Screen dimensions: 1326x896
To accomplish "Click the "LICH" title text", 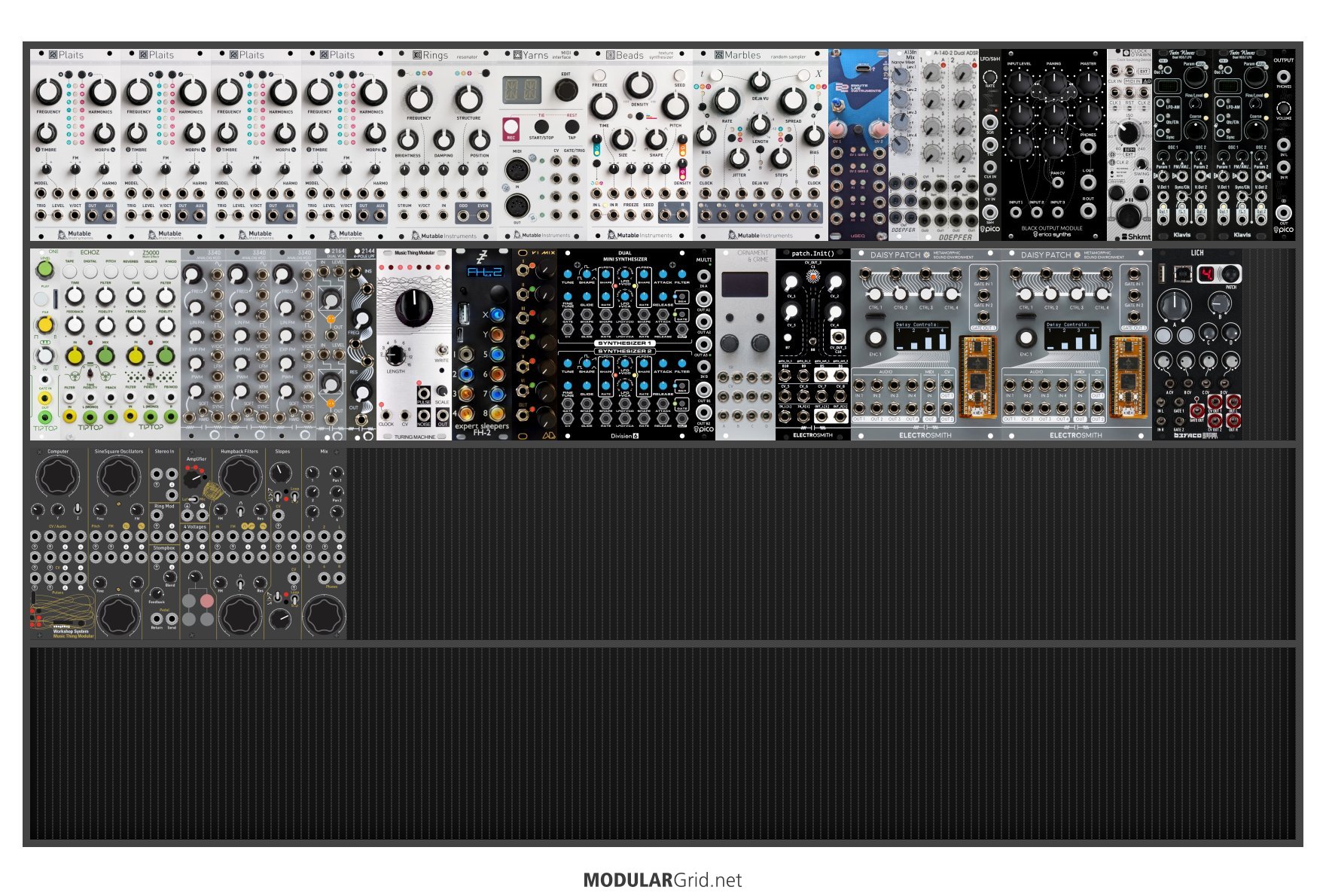I will click(x=1197, y=253).
